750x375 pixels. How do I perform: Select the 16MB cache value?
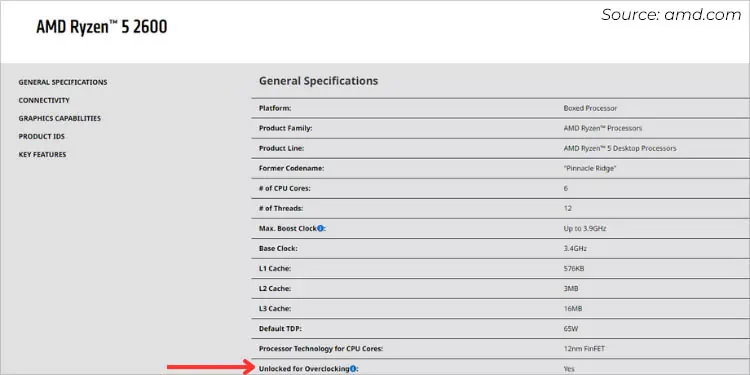click(x=573, y=309)
